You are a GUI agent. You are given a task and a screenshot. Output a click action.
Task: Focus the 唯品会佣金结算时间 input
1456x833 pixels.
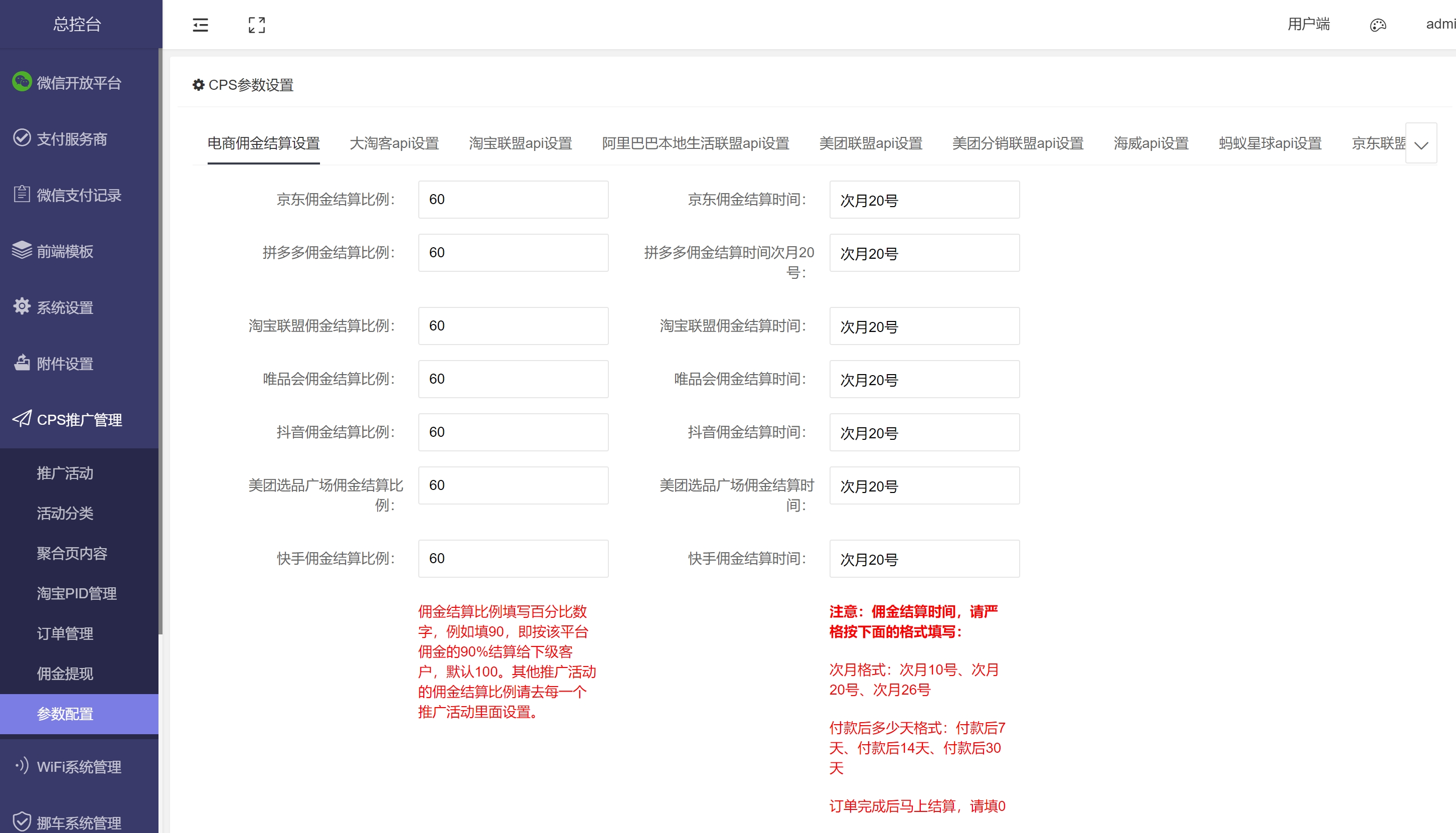click(924, 379)
